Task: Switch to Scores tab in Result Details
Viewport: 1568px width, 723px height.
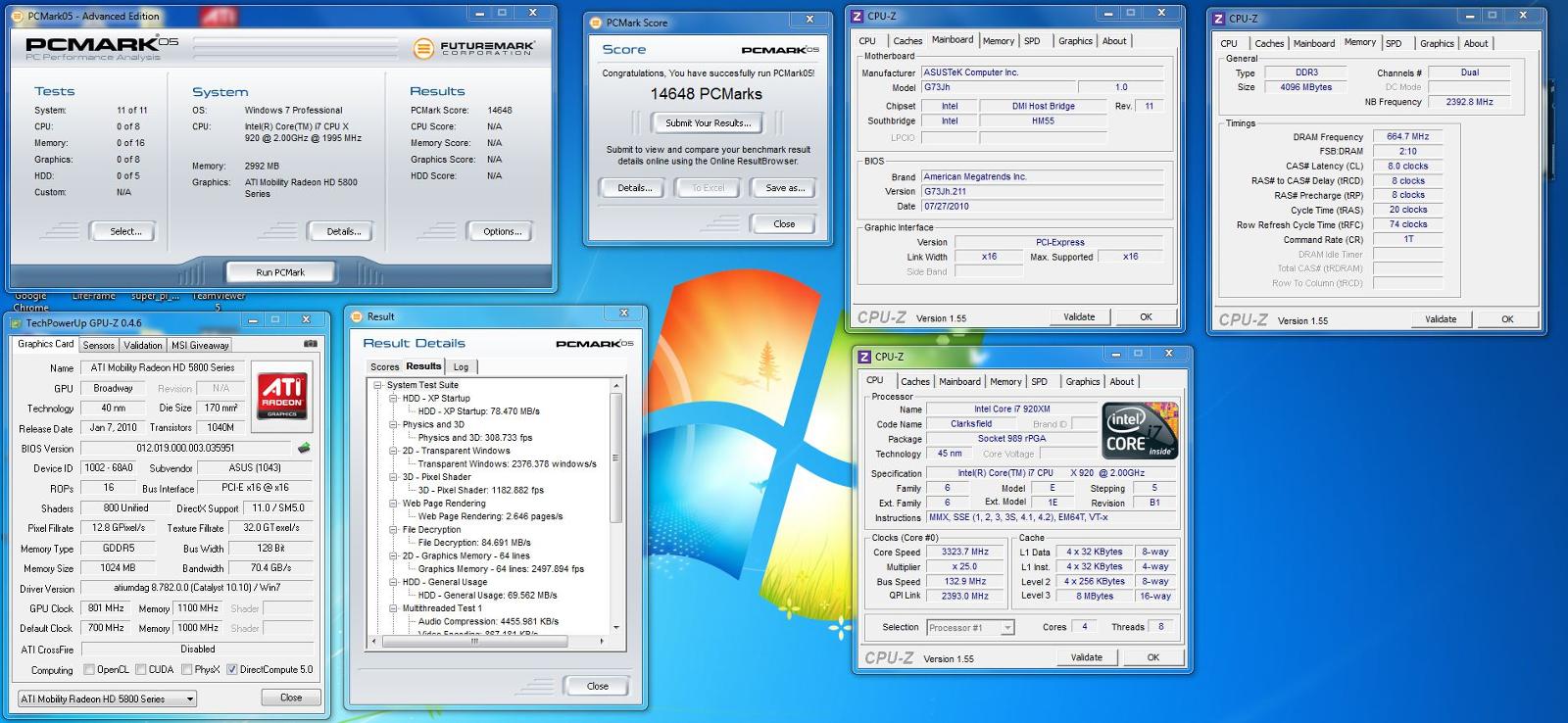Action: [x=384, y=366]
